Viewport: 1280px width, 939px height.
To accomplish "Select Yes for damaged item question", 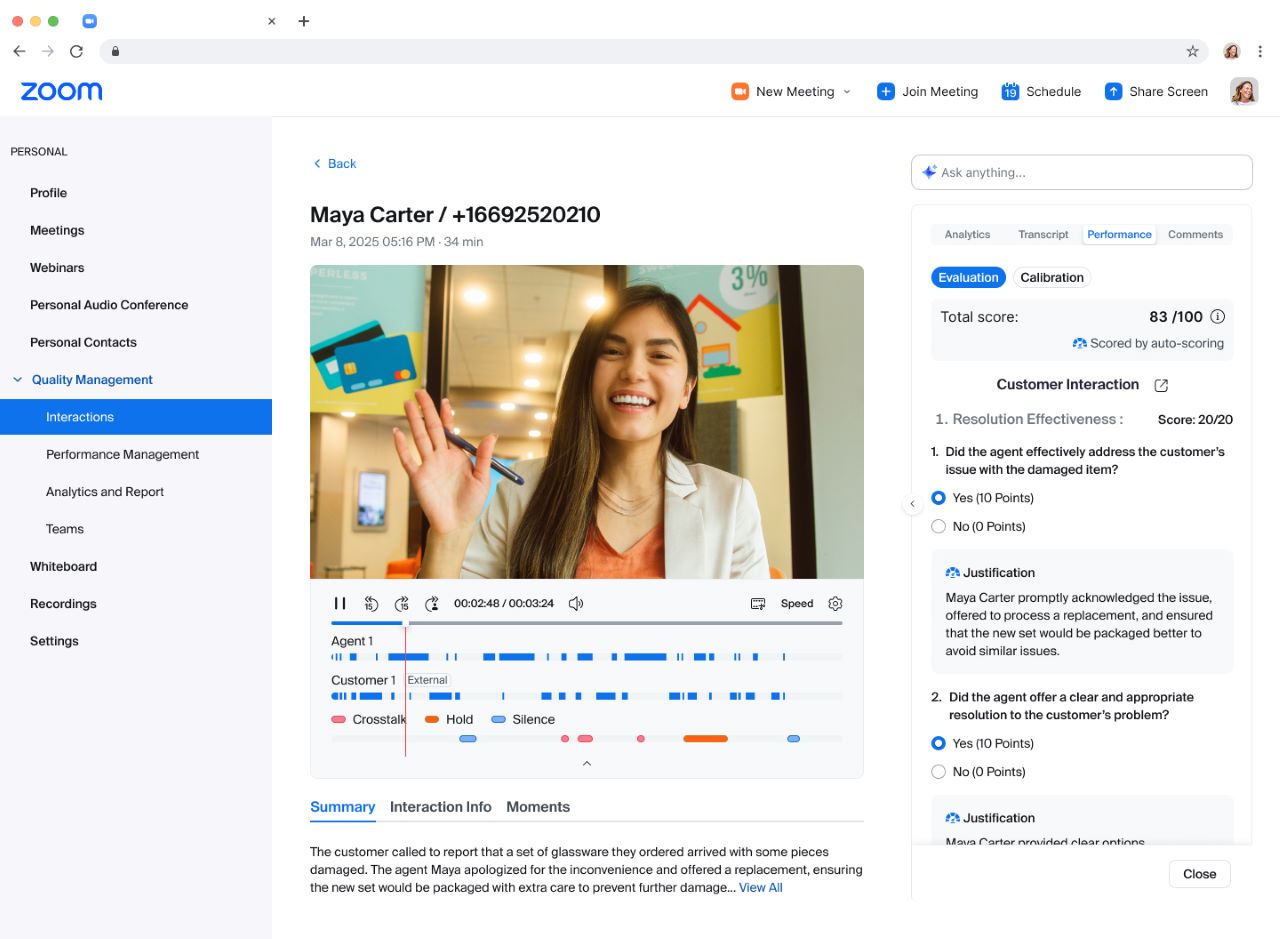I will pos(938,497).
